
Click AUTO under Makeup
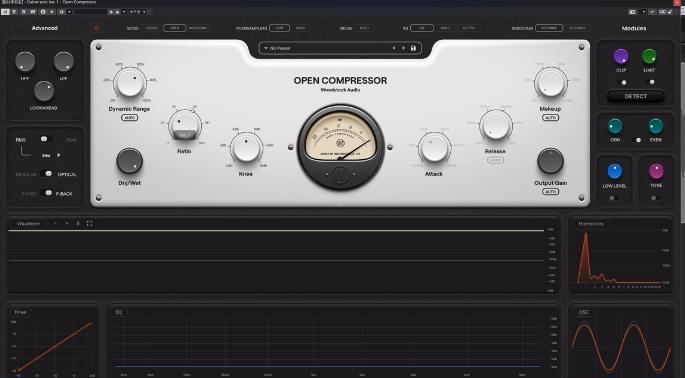point(550,118)
